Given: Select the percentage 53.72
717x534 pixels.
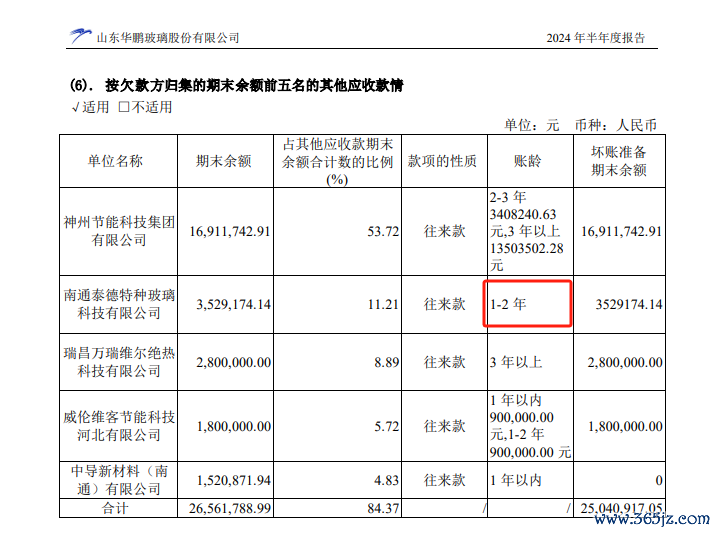Looking at the screenshot, I should [x=383, y=231].
